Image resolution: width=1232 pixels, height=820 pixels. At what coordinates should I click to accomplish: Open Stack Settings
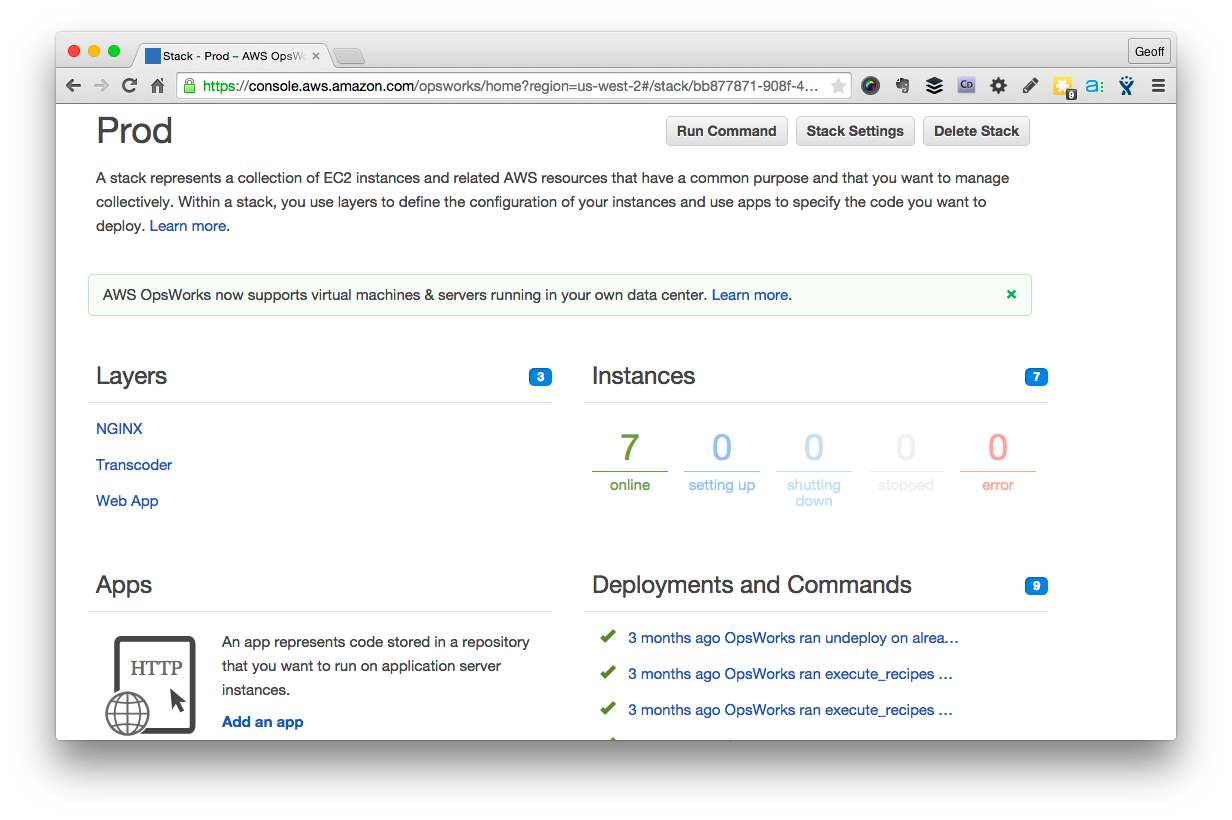855,131
